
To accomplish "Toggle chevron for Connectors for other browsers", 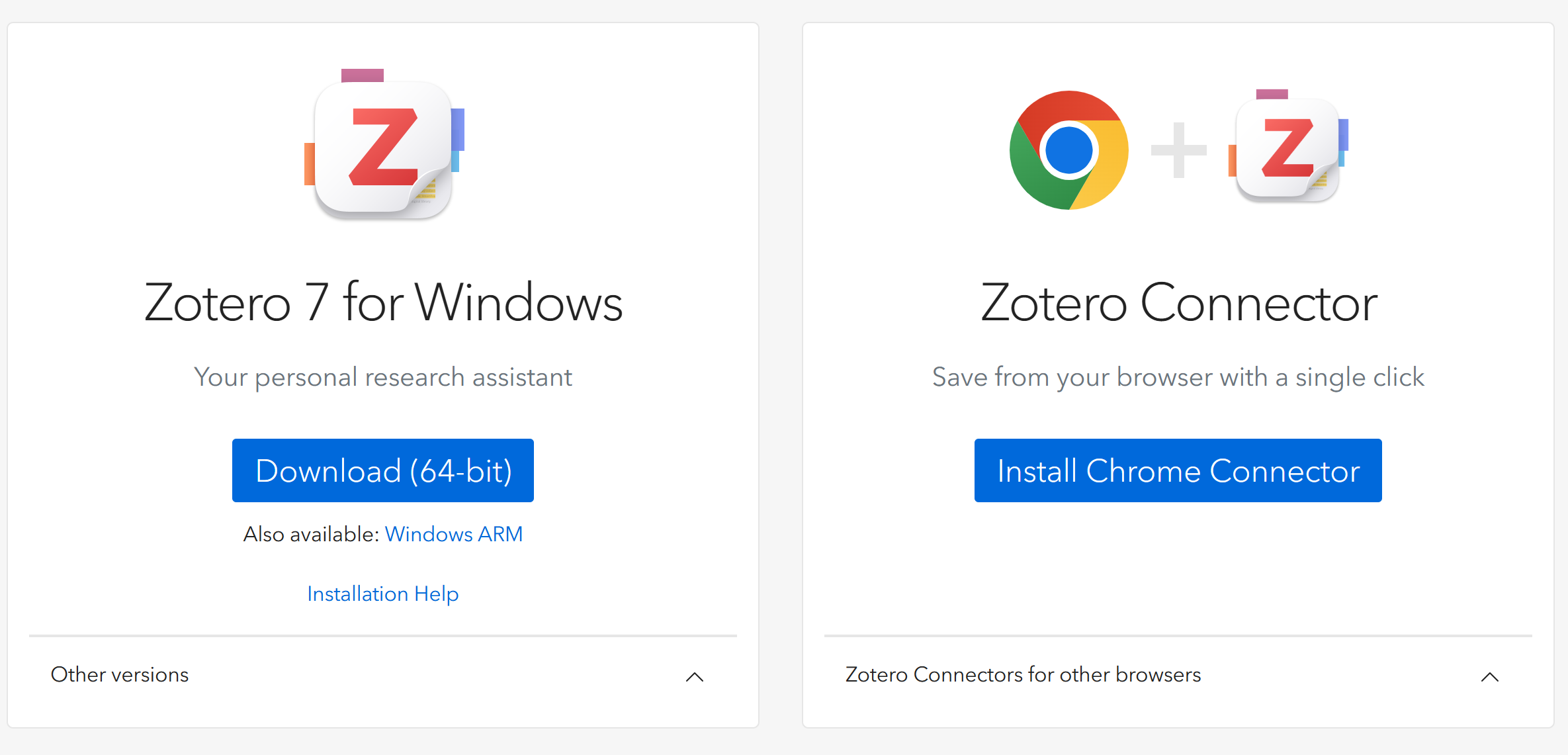I will 1489,676.
